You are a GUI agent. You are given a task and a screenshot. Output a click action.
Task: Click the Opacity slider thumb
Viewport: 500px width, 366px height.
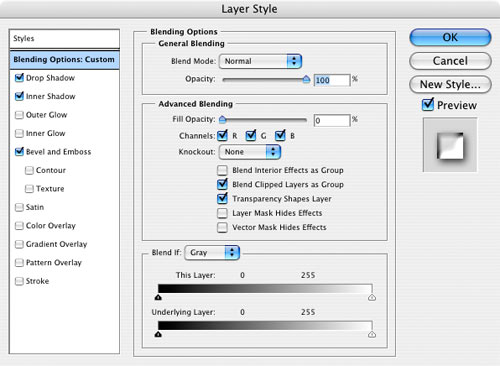coord(306,79)
